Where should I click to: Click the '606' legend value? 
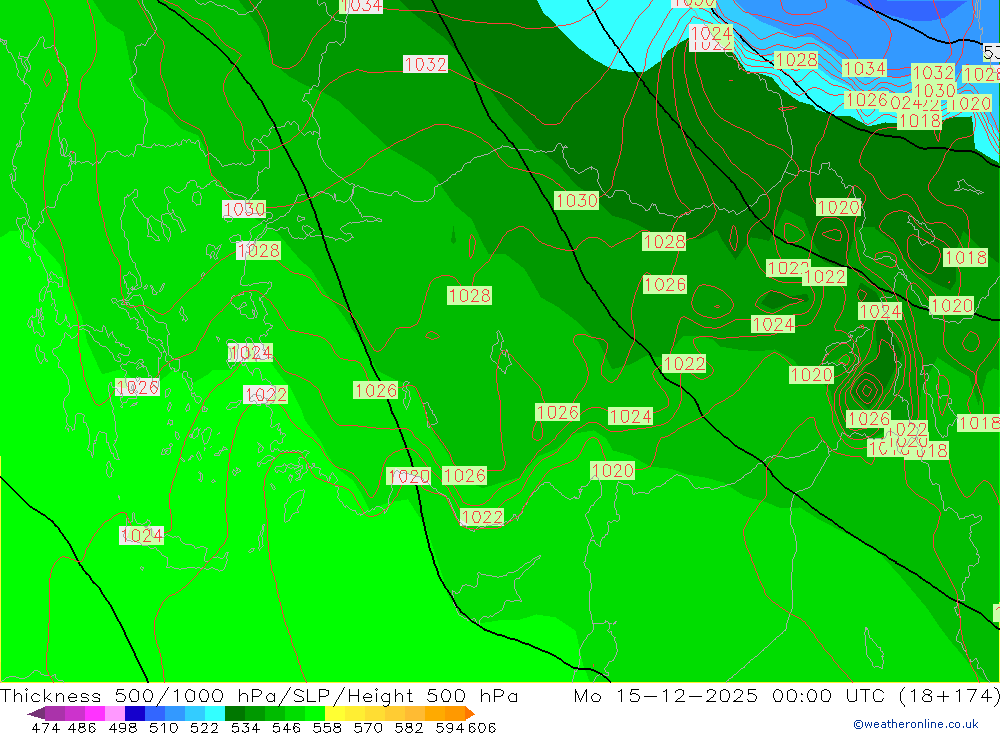[482, 727]
